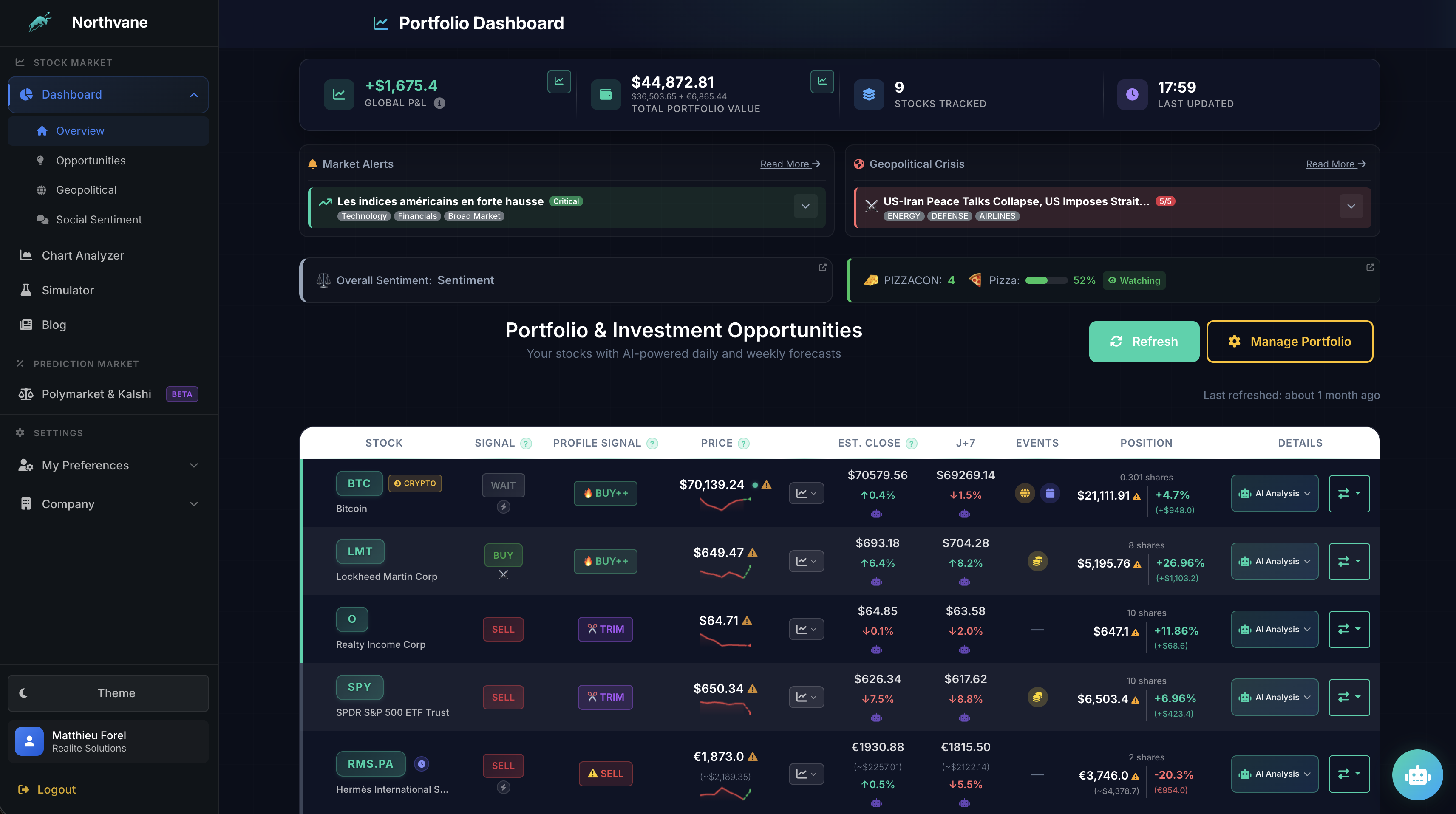
Task: Click crossed swords icon under LMT signal
Action: tap(503, 574)
